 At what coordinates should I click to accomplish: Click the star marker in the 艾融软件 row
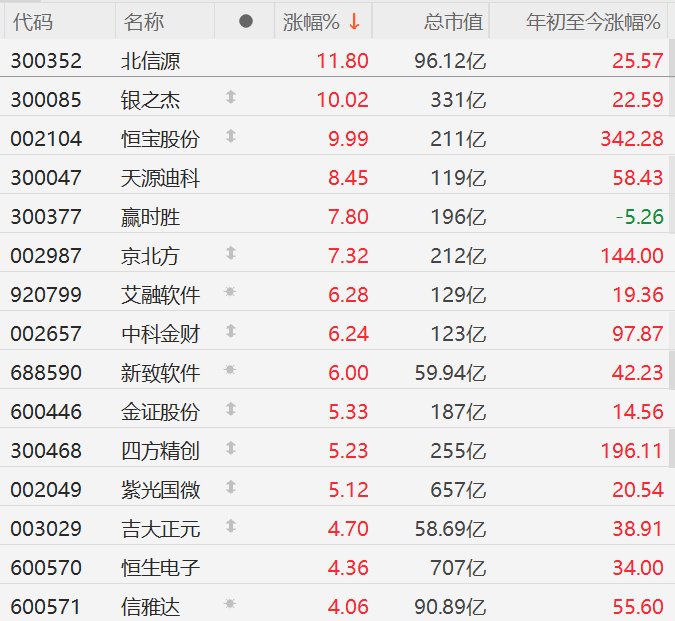tap(230, 292)
